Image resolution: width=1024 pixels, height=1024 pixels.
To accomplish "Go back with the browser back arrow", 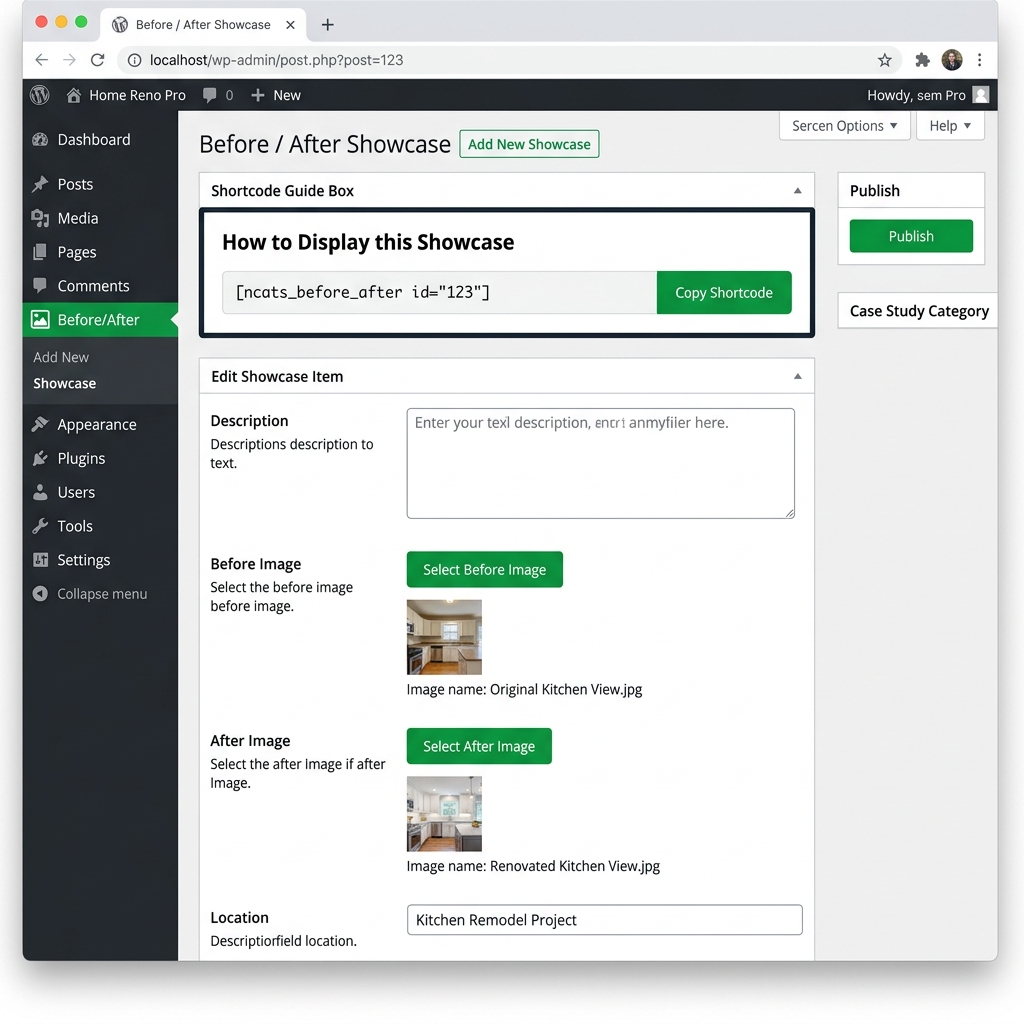I will click(42, 60).
